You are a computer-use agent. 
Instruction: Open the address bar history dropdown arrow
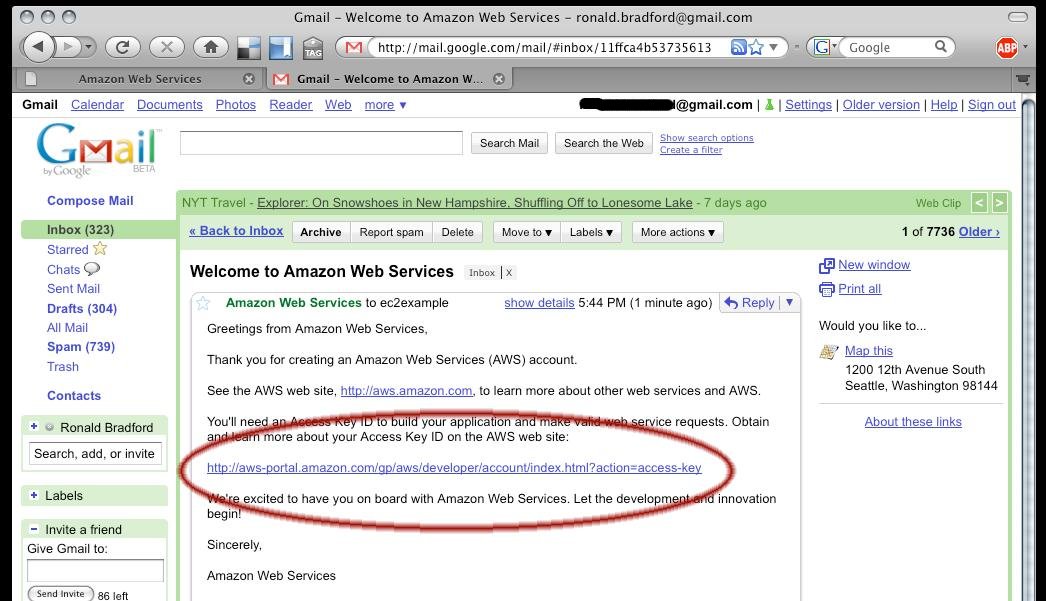click(774, 47)
